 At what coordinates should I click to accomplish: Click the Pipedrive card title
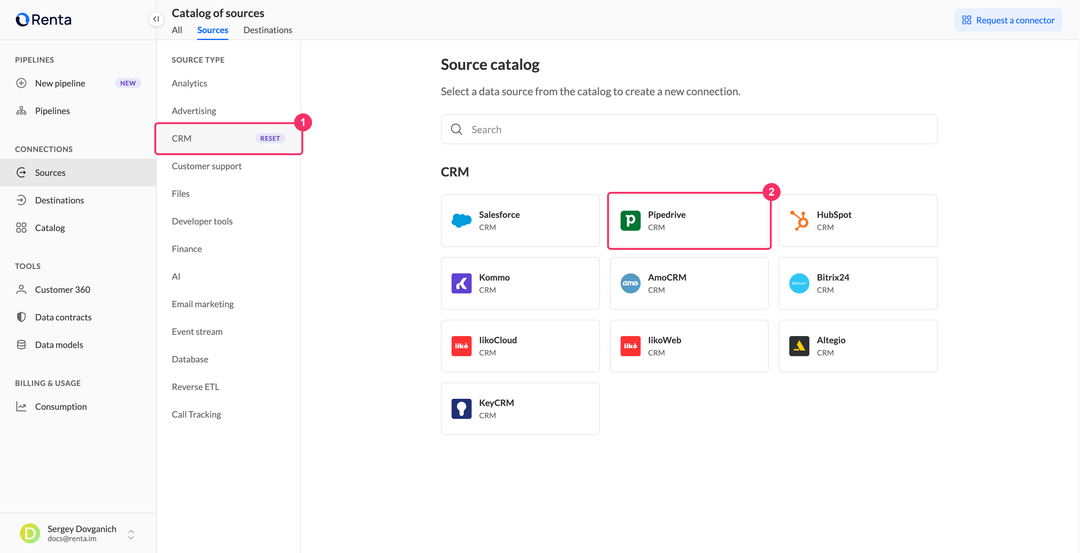[667, 215]
